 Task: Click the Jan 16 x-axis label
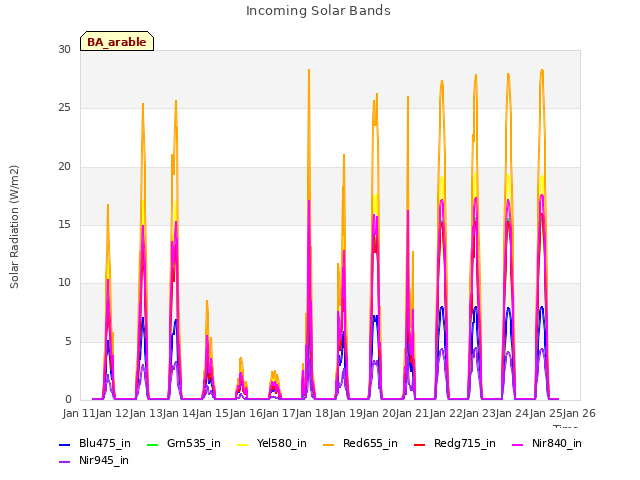tap(246, 413)
